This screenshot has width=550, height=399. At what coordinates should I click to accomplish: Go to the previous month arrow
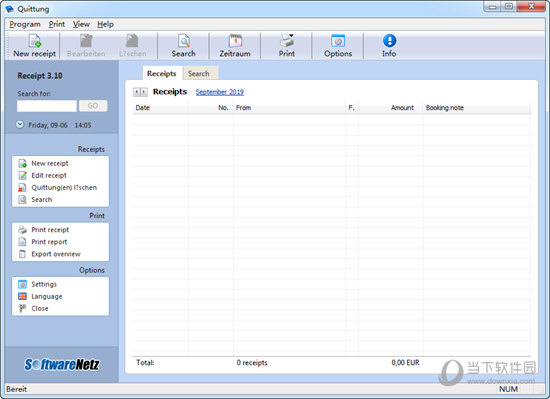[137, 92]
